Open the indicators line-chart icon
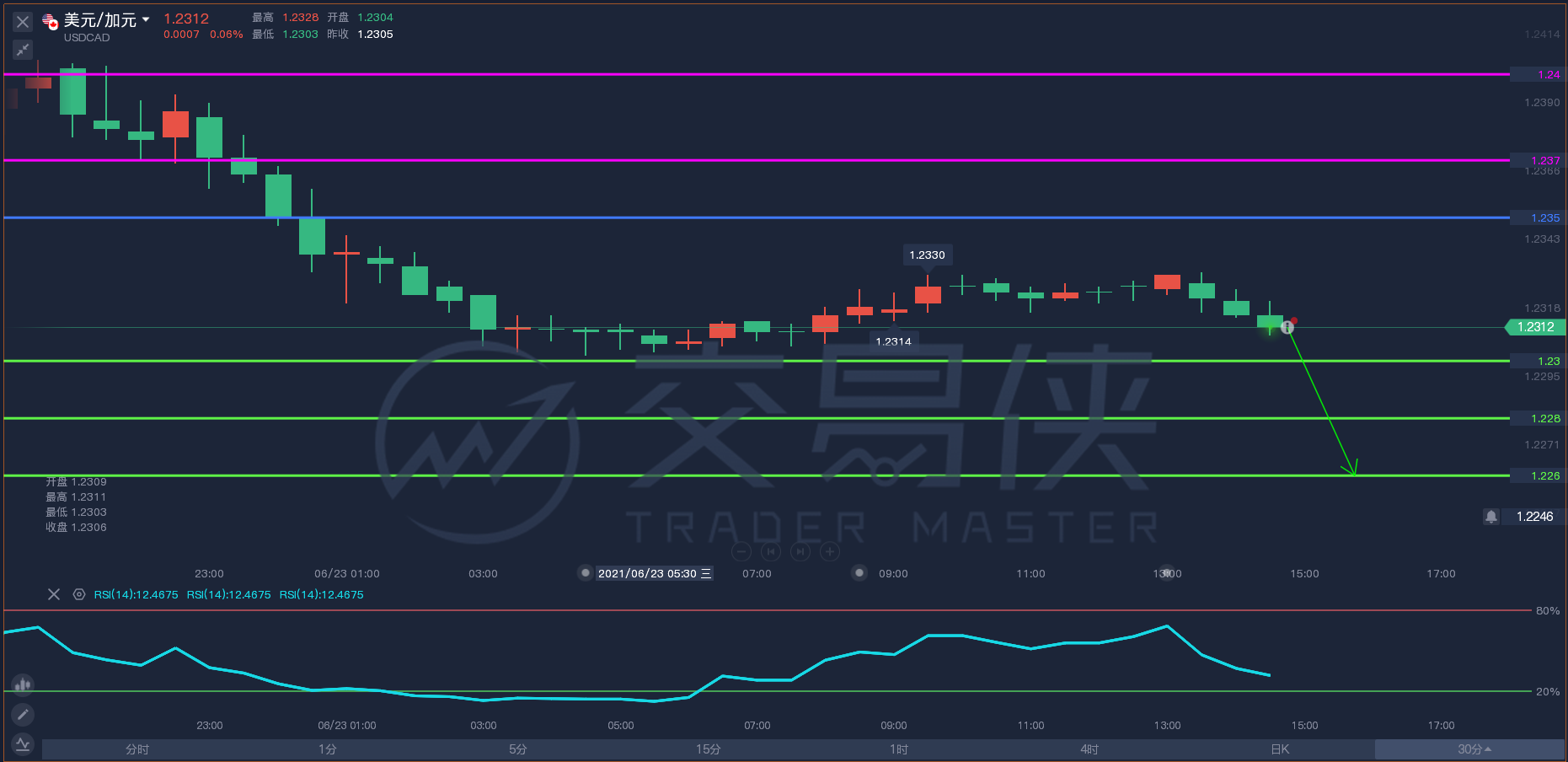The width and height of the screenshot is (1568, 762). click(23, 744)
